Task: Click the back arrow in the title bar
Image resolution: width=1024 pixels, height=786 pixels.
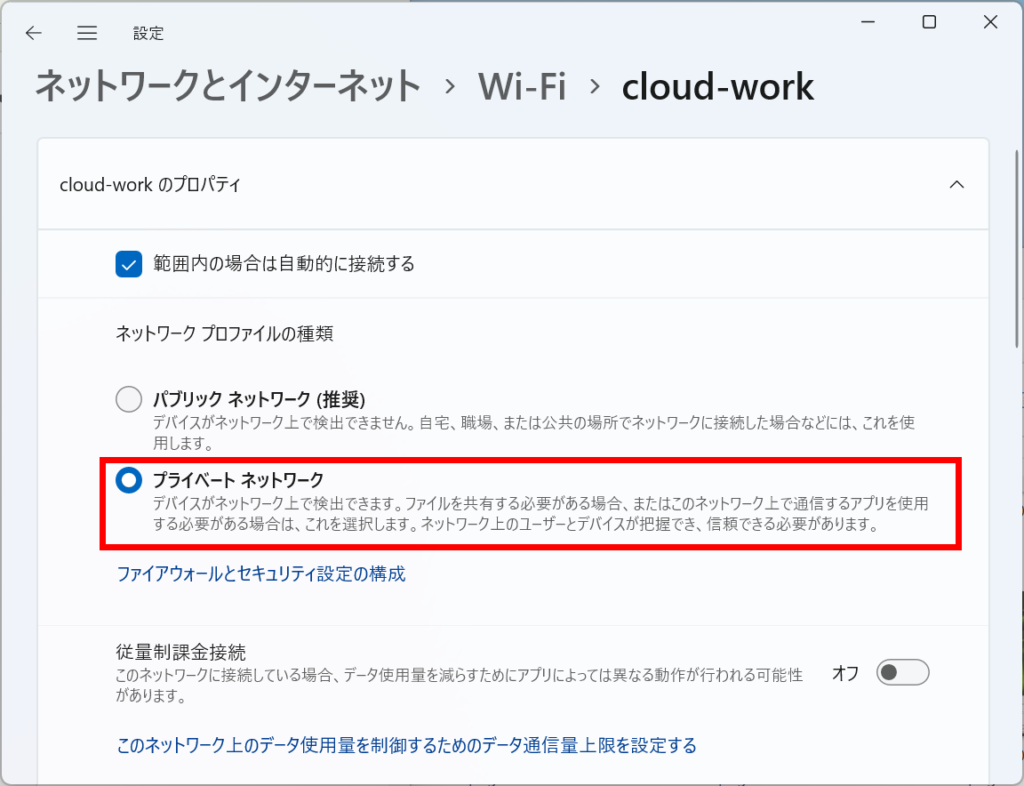Action: pos(34,33)
